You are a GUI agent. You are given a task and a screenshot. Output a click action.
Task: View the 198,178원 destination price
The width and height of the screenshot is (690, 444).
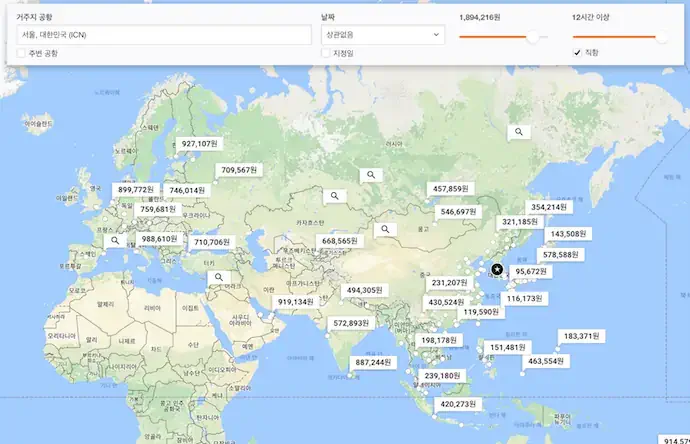pos(439,341)
